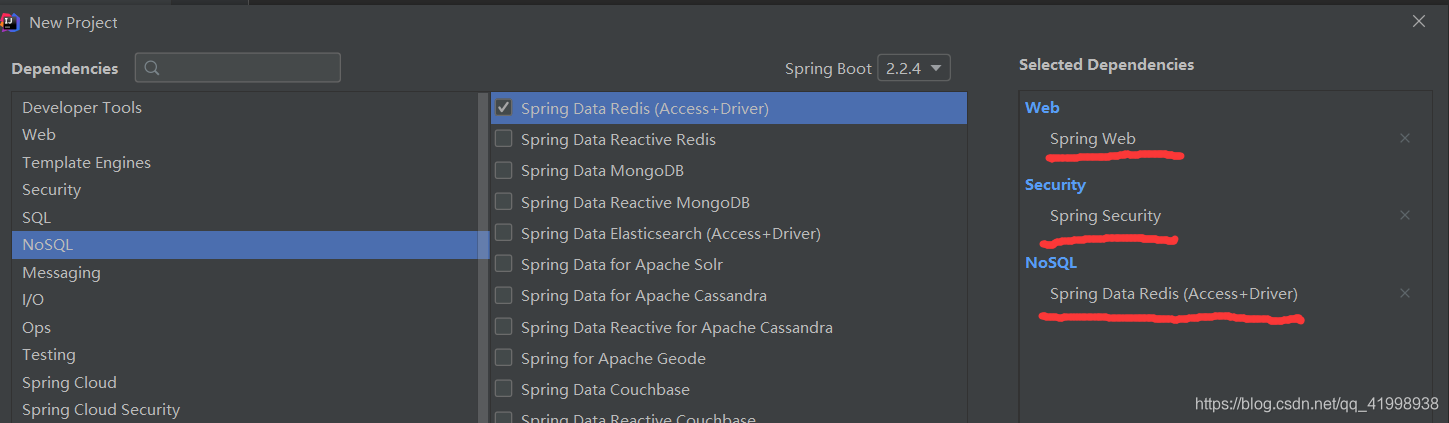This screenshot has width=1449, height=423.
Task: Click Spring Web in Selected Dependencies
Action: 1092,138
